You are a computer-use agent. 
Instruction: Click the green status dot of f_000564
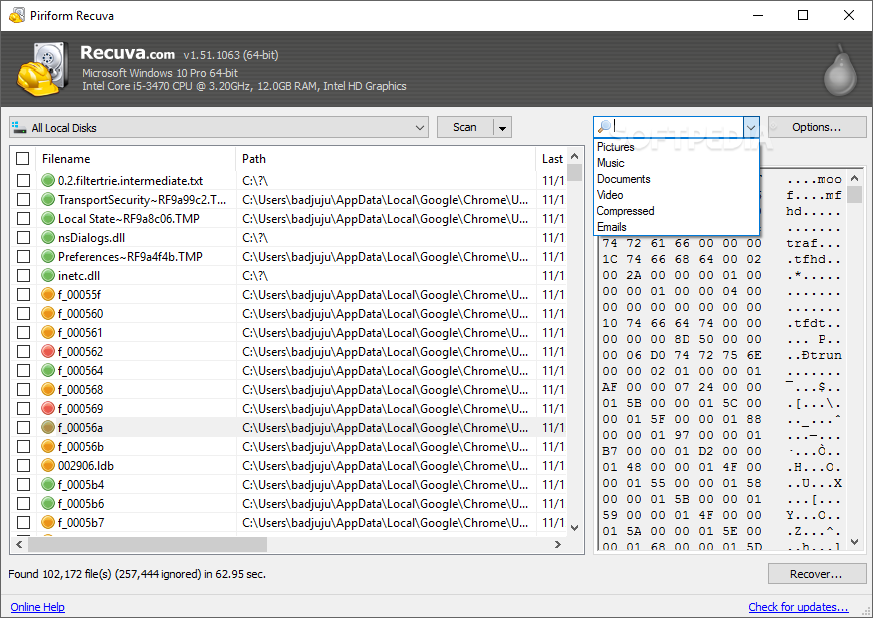click(x=48, y=370)
